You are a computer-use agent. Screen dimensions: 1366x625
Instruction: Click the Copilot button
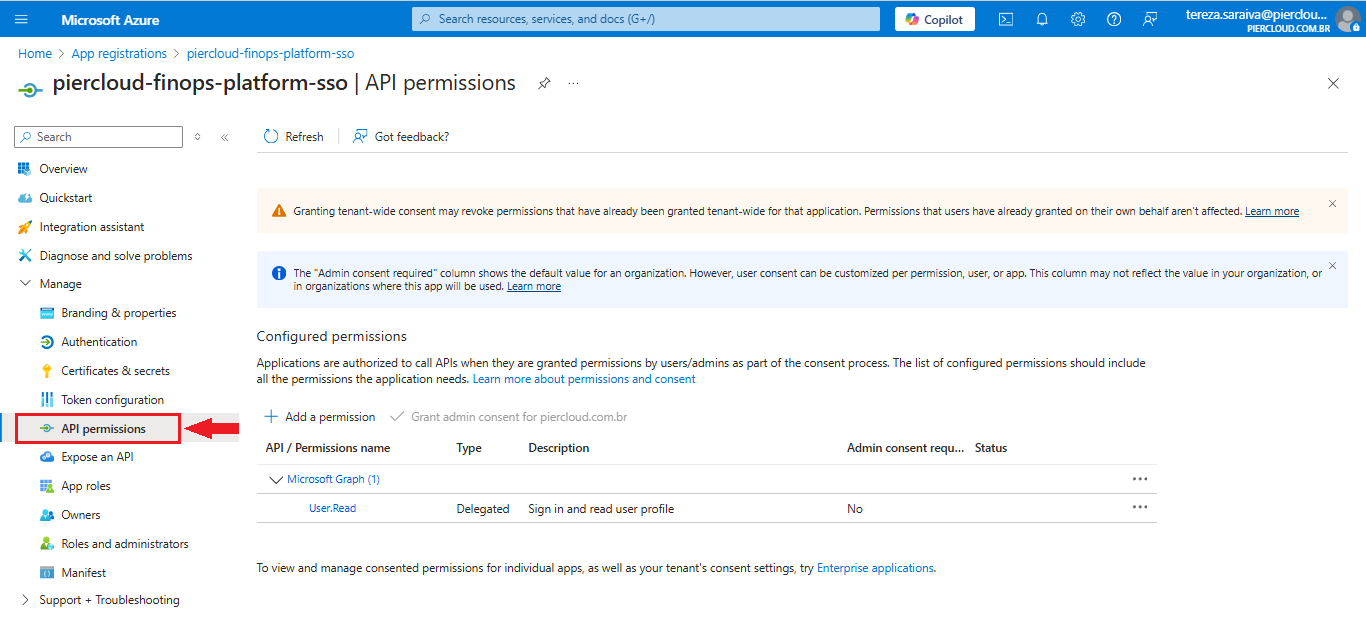pos(934,19)
